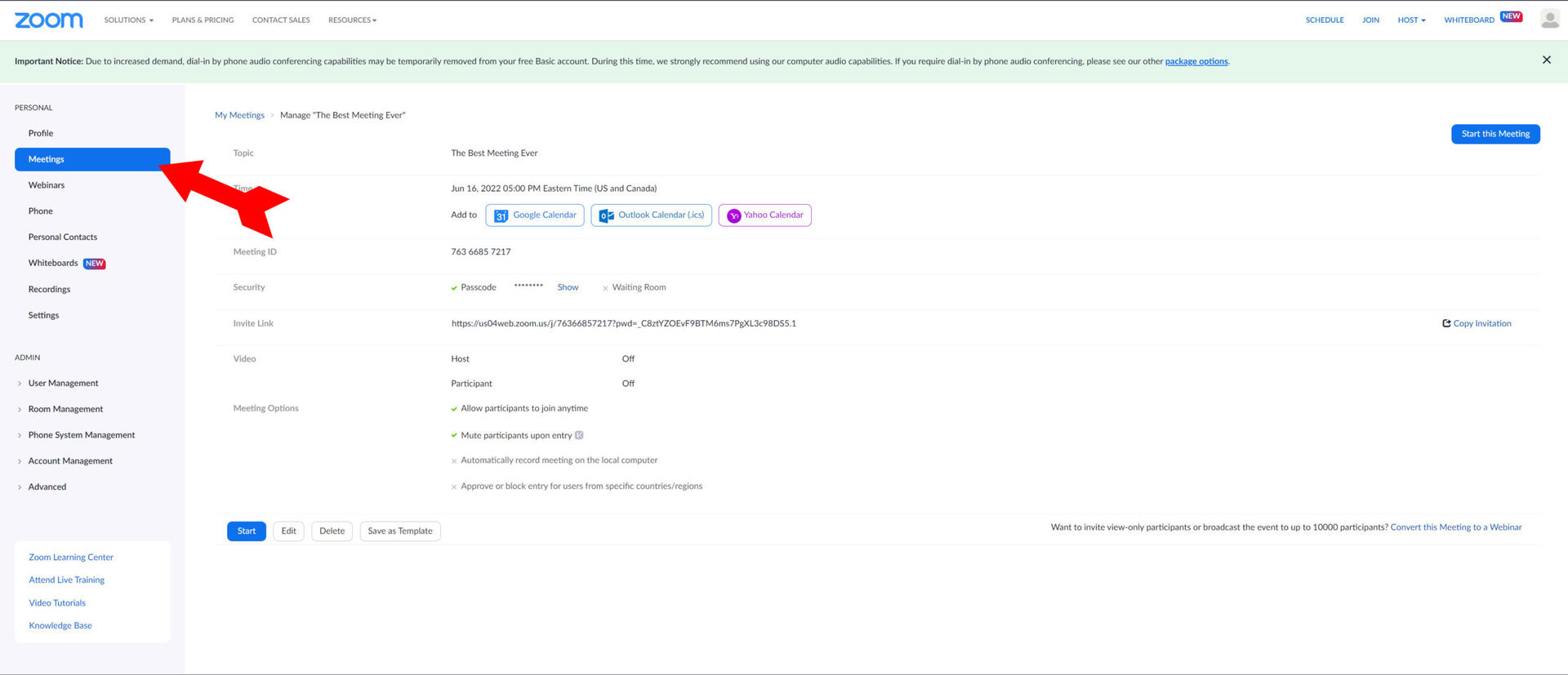Image resolution: width=1568 pixels, height=675 pixels.
Task: Click the Outlook Calendar icon
Action: tap(606, 215)
